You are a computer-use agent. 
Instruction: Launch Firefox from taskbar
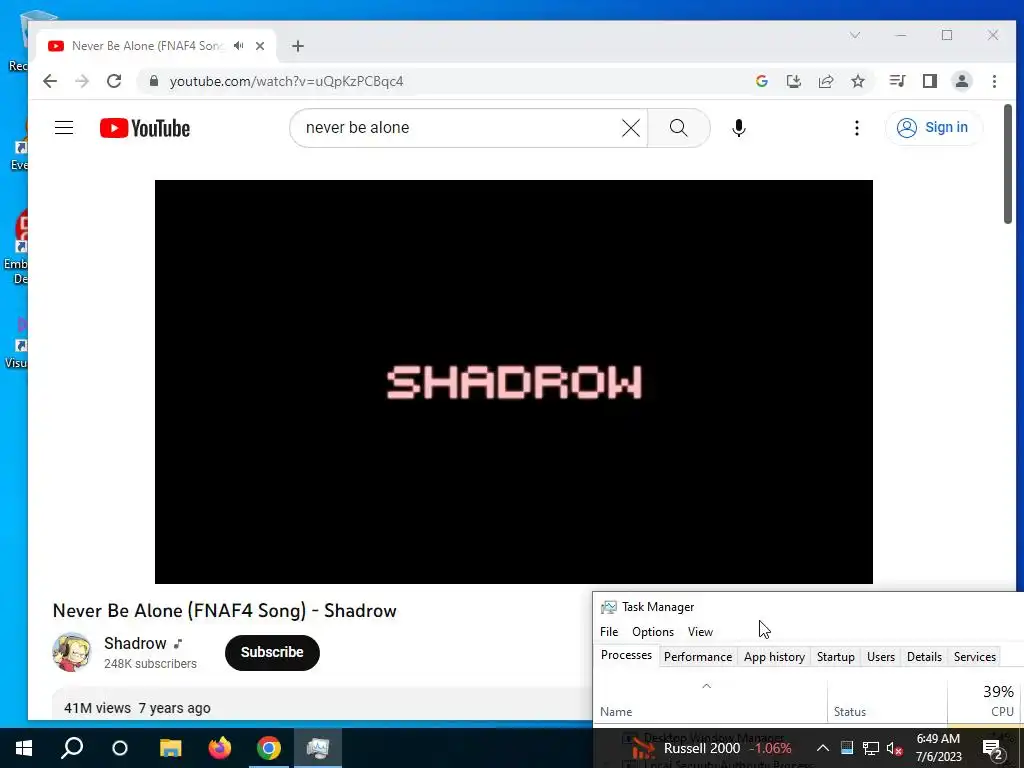coord(220,748)
